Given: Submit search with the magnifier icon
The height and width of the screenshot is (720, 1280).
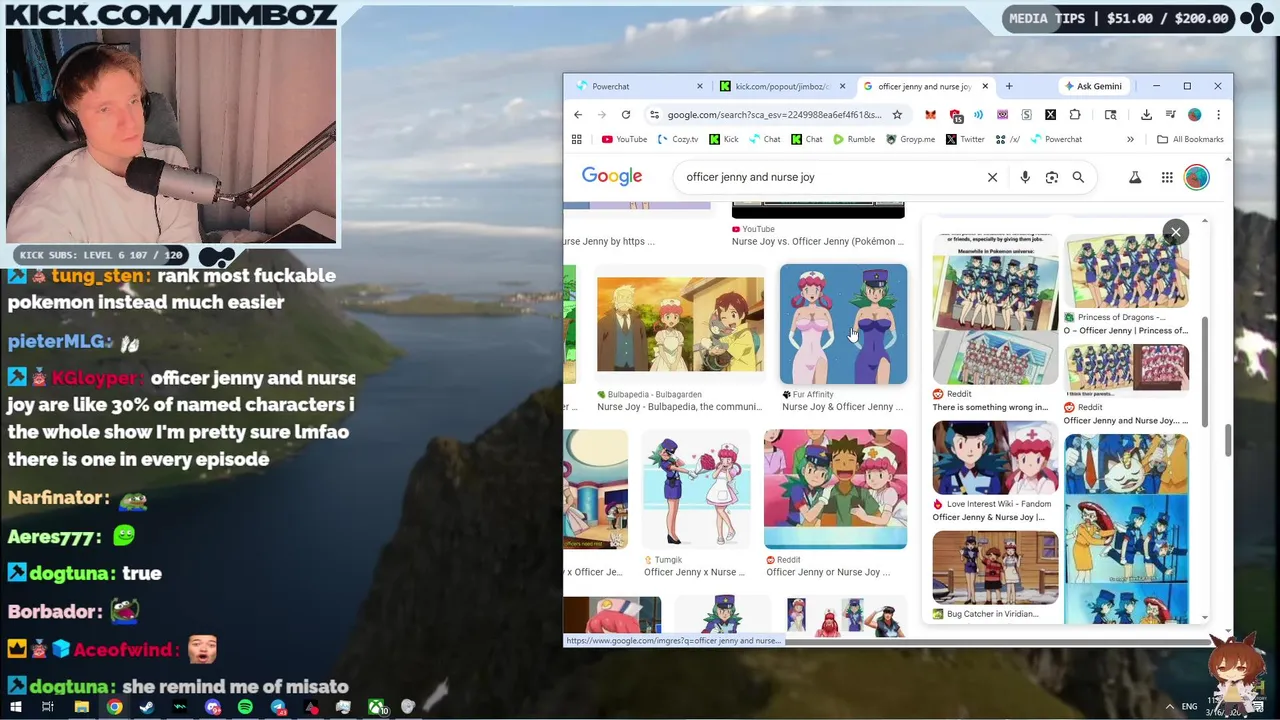Looking at the screenshot, I should click(x=1078, y=177).
